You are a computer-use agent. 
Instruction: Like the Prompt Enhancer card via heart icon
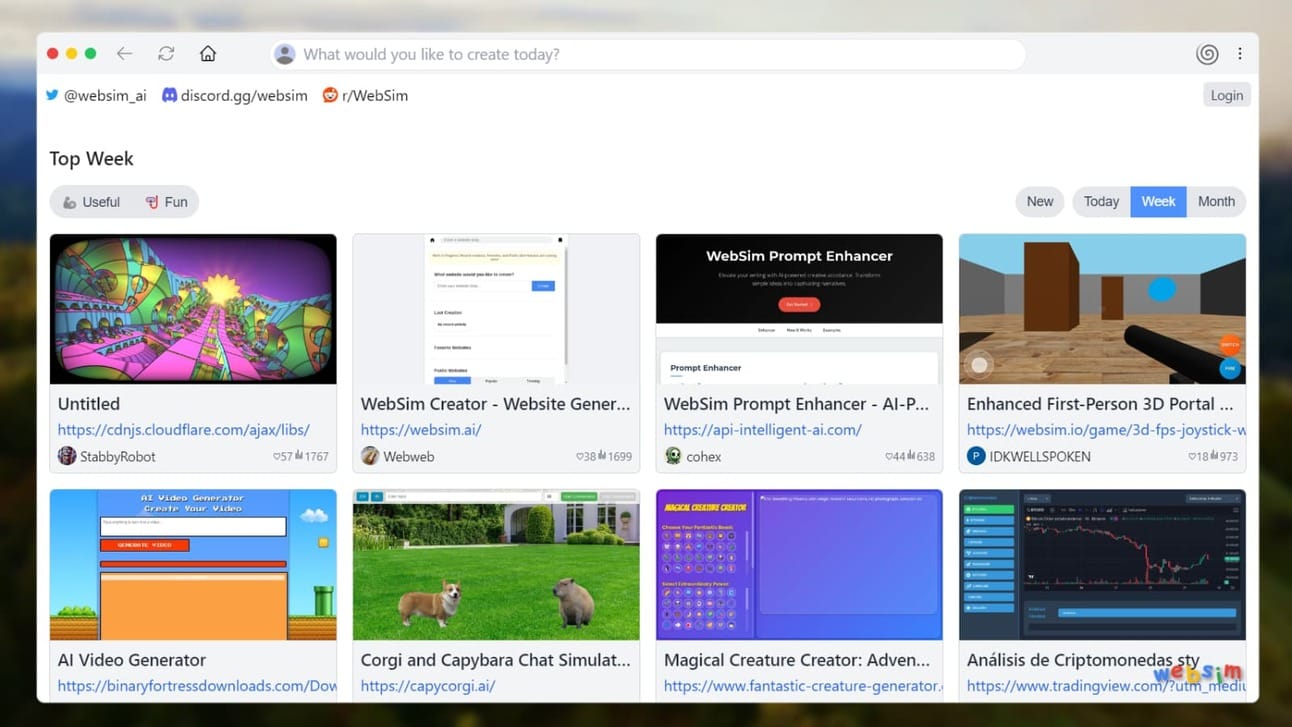point(890,457)
